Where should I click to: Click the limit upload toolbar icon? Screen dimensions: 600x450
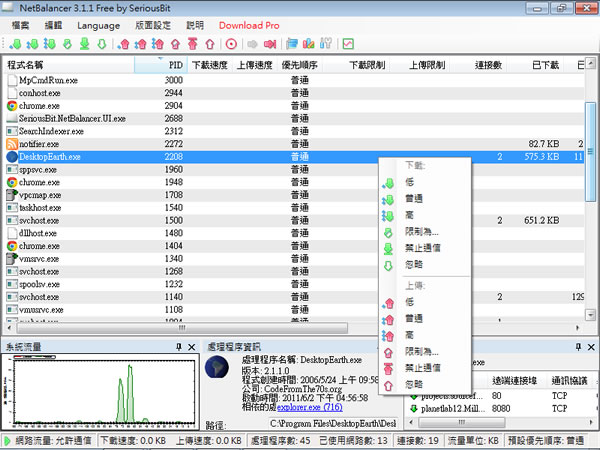(175, 44)
